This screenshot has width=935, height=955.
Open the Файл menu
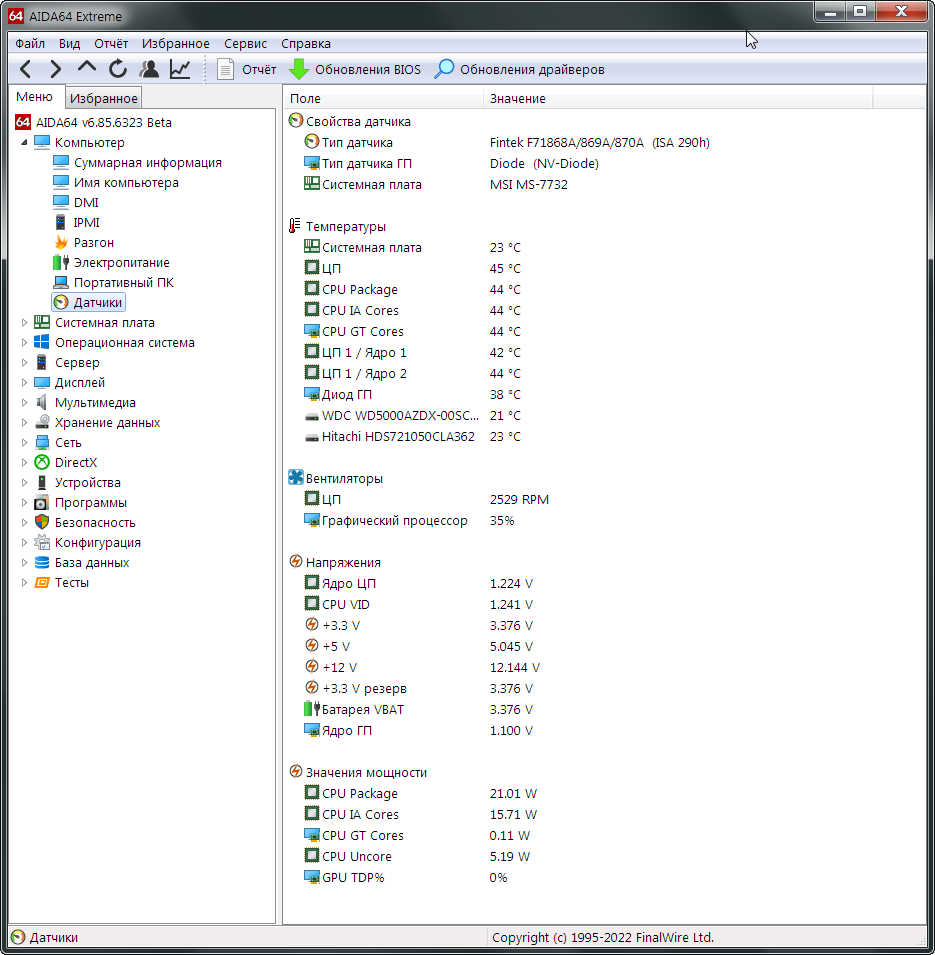(30, 43)
